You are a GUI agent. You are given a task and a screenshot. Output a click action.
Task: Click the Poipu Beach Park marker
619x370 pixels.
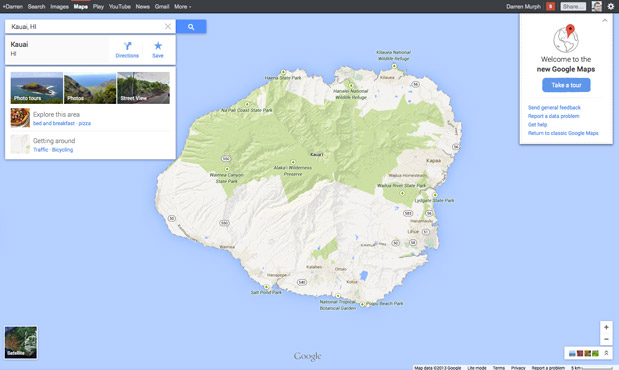tap(362, 304)
